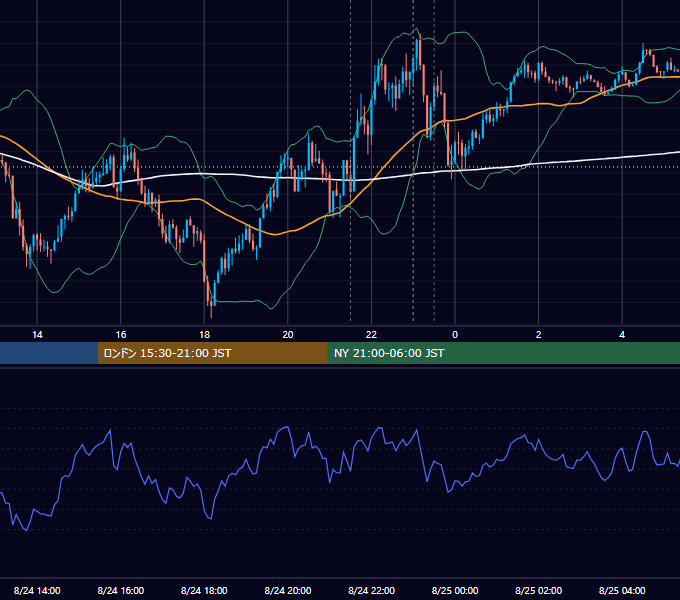Click the 8/25 00:00 date label
The width and height of the screenshot is (680, 600).
click(455, 590)
